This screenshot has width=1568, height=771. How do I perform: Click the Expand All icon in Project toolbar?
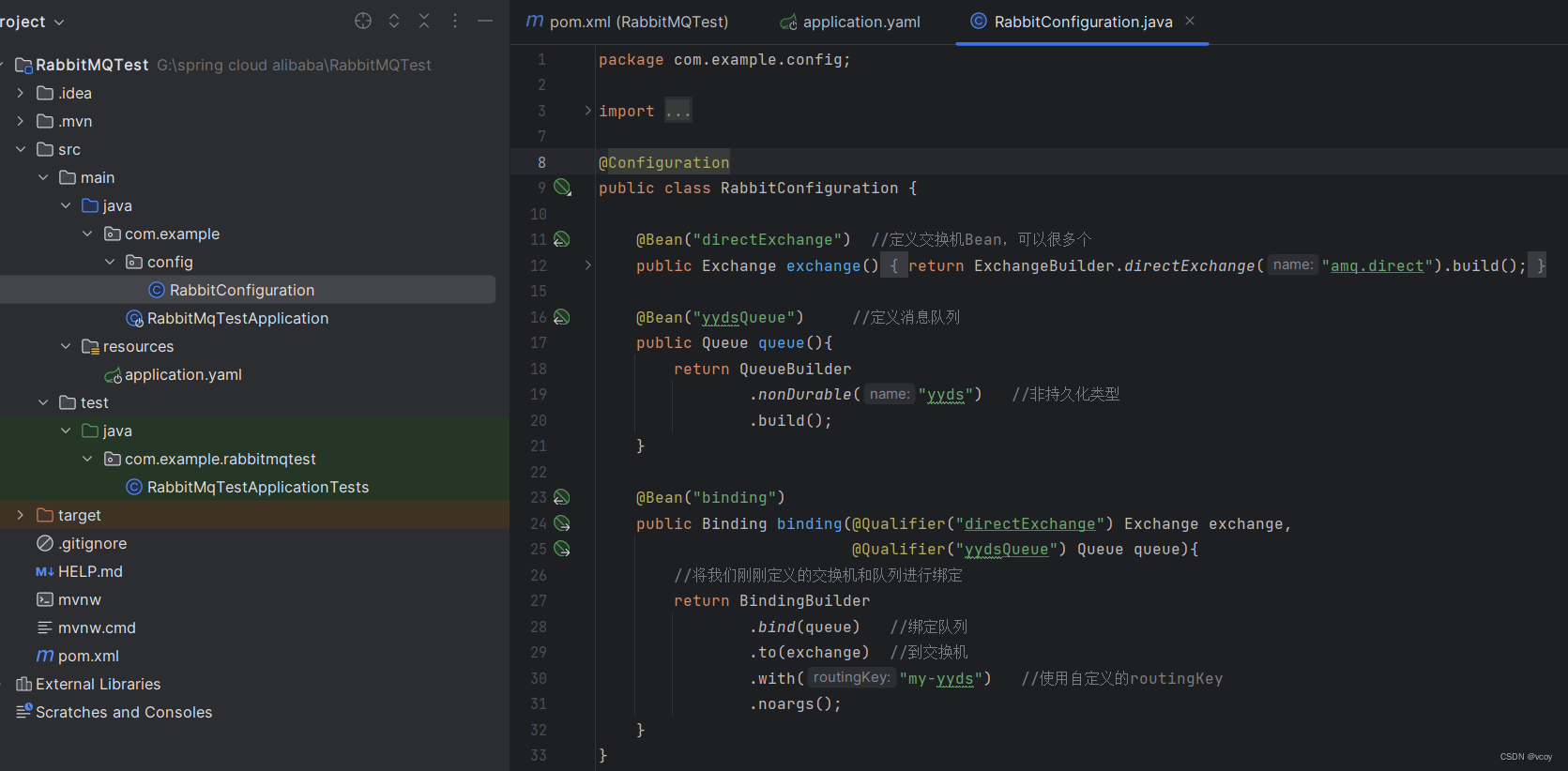394,21
